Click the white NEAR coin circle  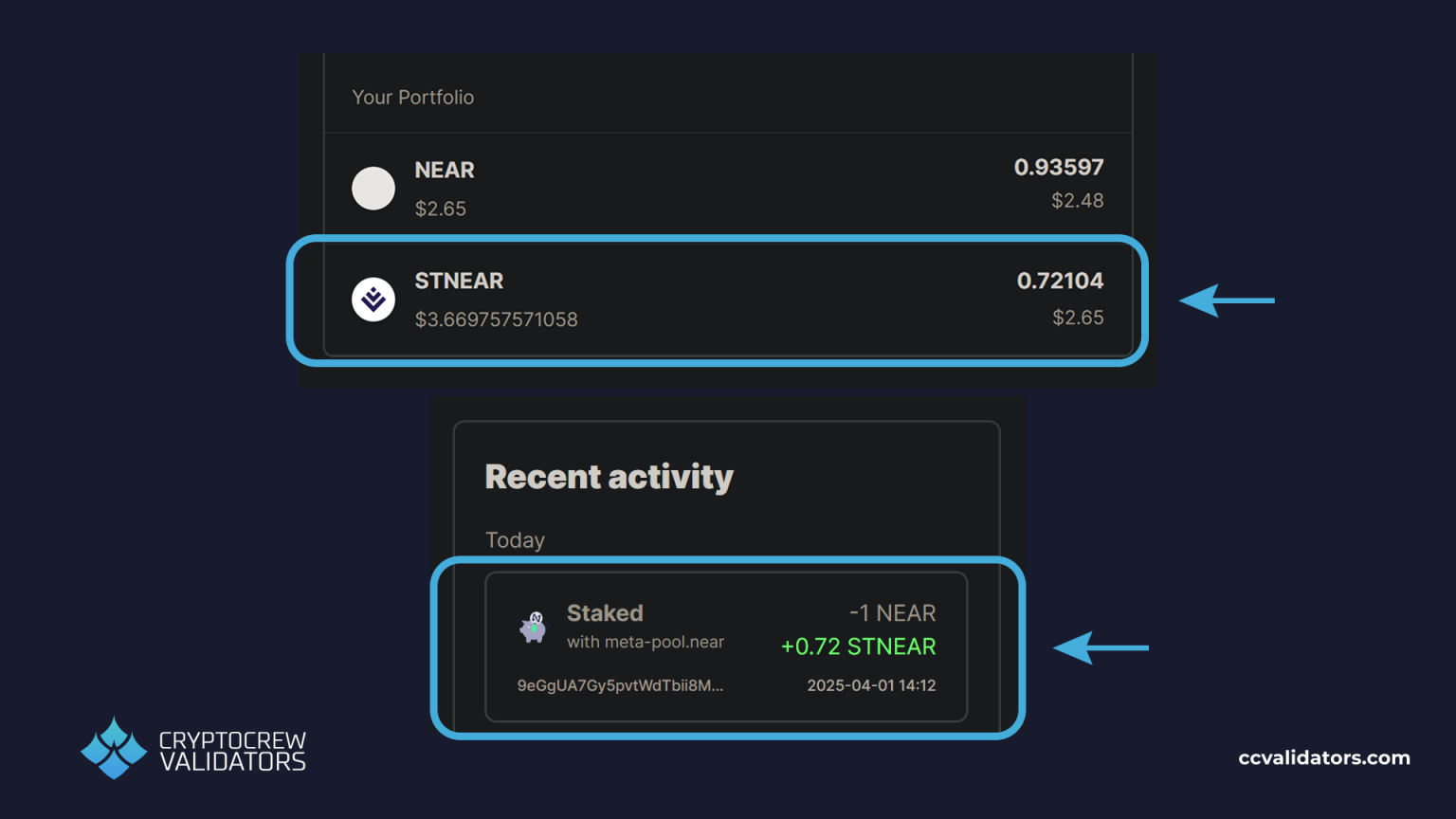373,188
